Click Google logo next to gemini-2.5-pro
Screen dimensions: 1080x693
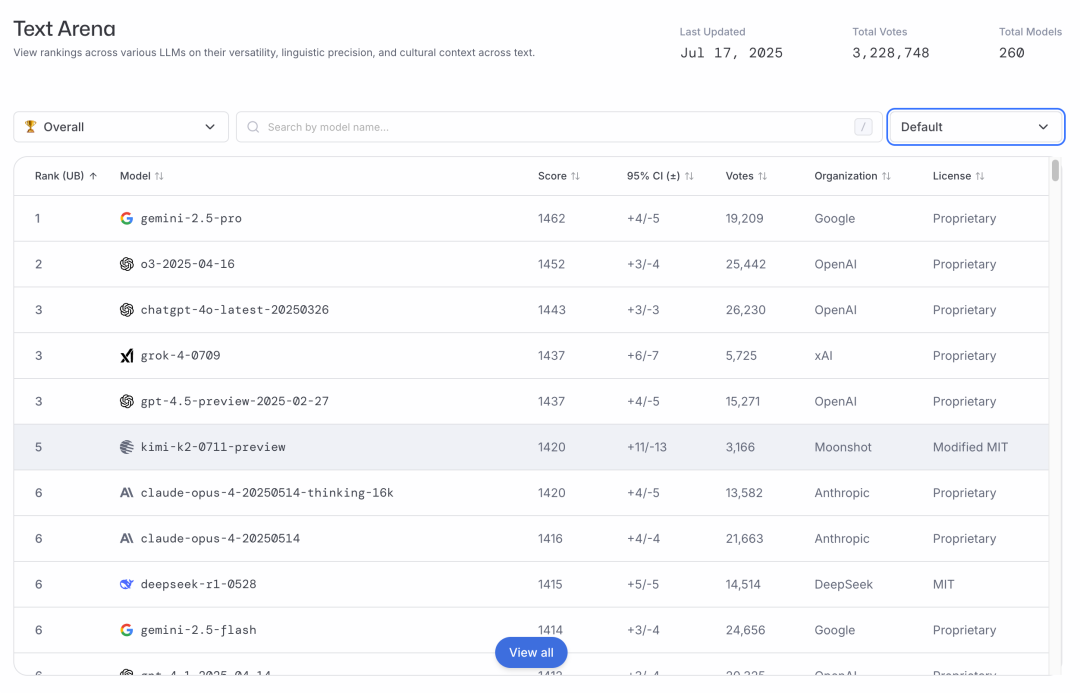[127, 218]
